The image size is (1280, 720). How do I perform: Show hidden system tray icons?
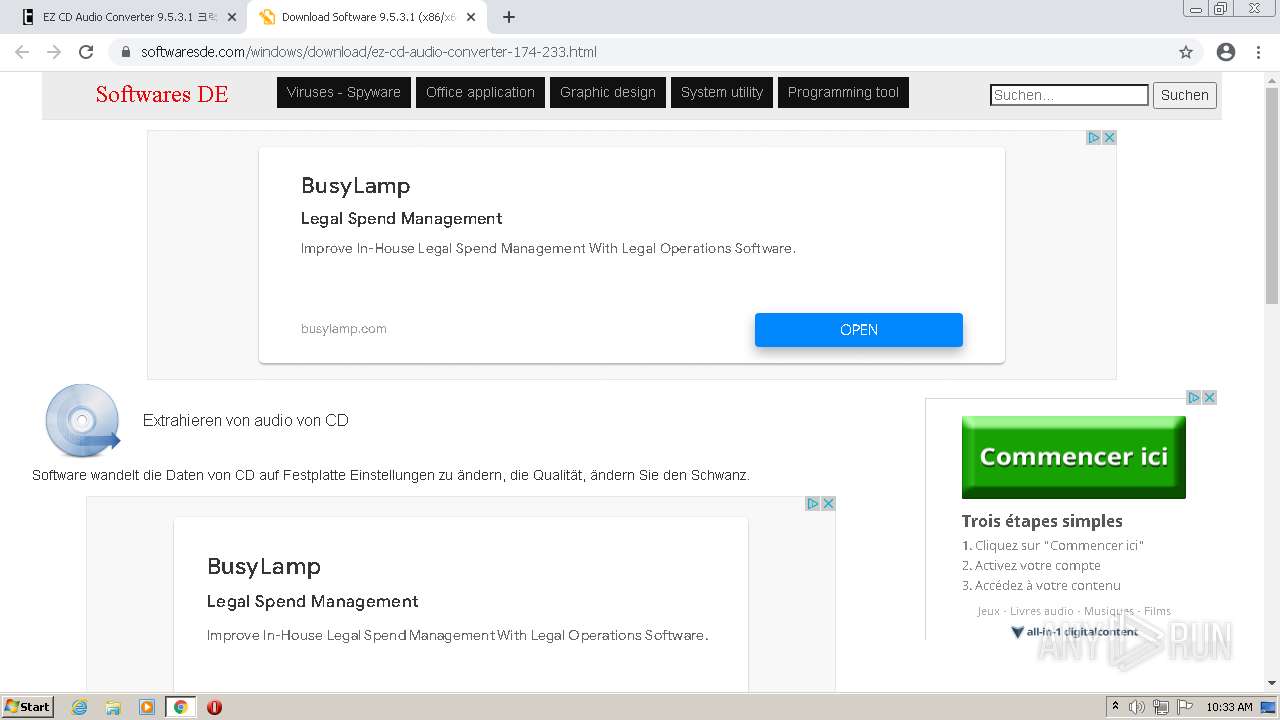click(1115, 707)
